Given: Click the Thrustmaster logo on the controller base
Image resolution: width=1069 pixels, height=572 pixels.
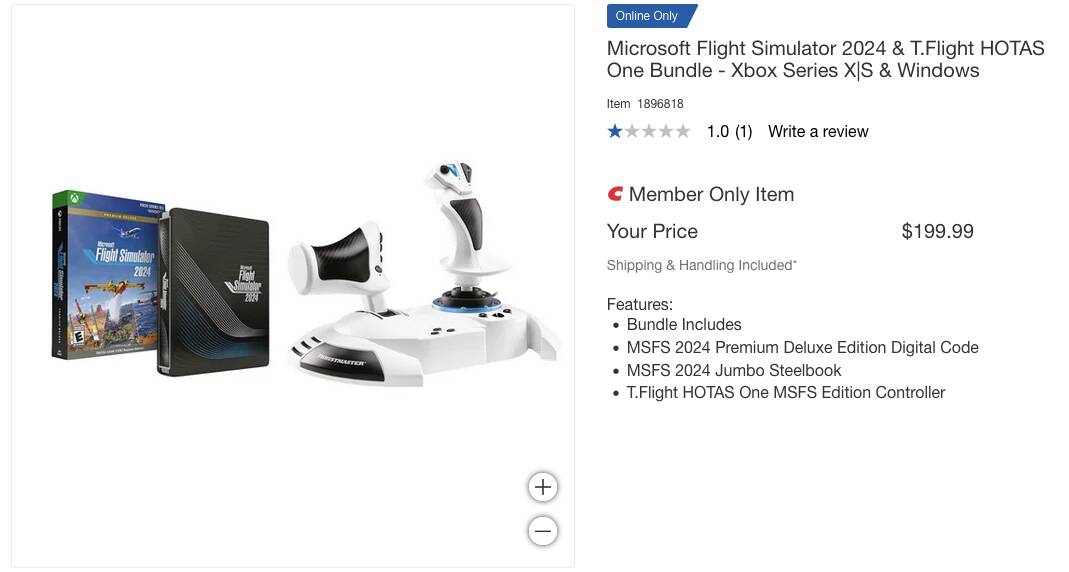Looking at the screenshot, I should click(342, 361).
